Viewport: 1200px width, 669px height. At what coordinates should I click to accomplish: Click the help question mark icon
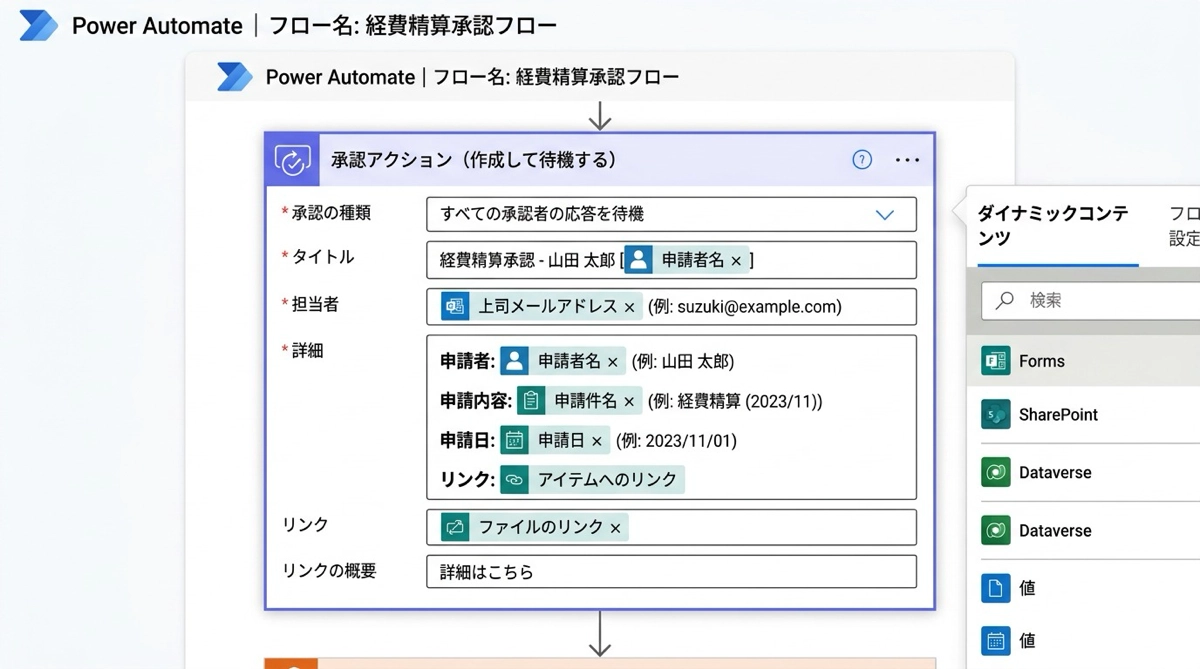pyautogui.click(x=861, y=160)
